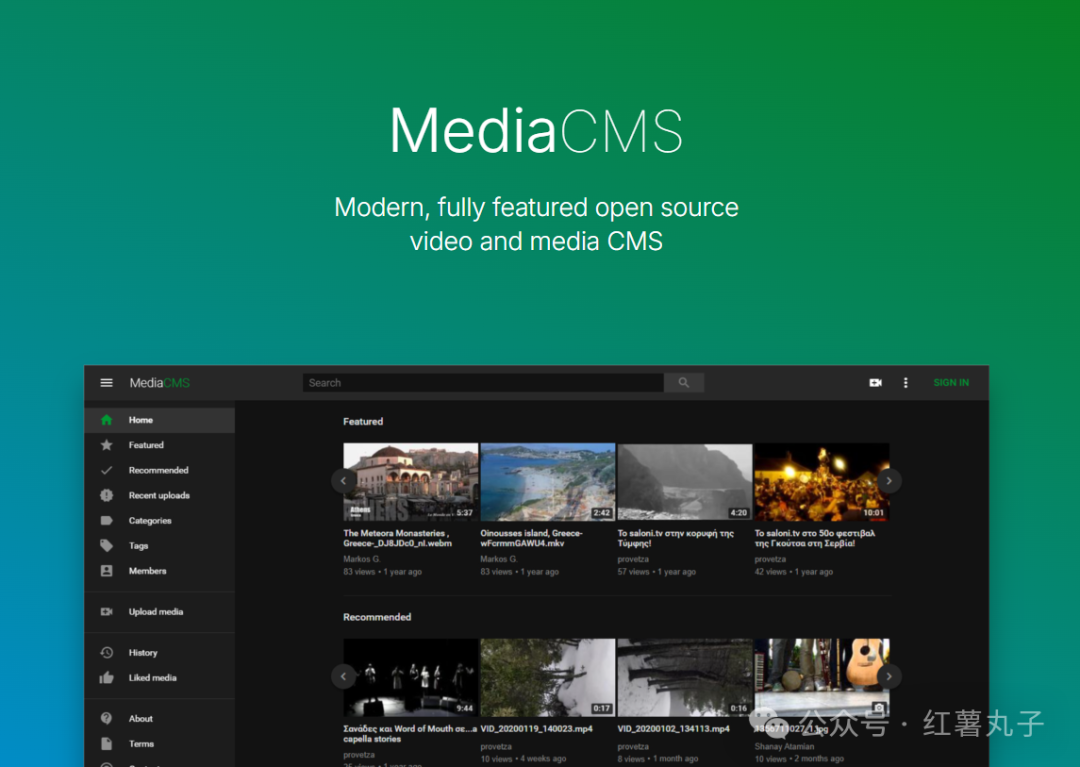Open History sidebar link

coord(160,652)
